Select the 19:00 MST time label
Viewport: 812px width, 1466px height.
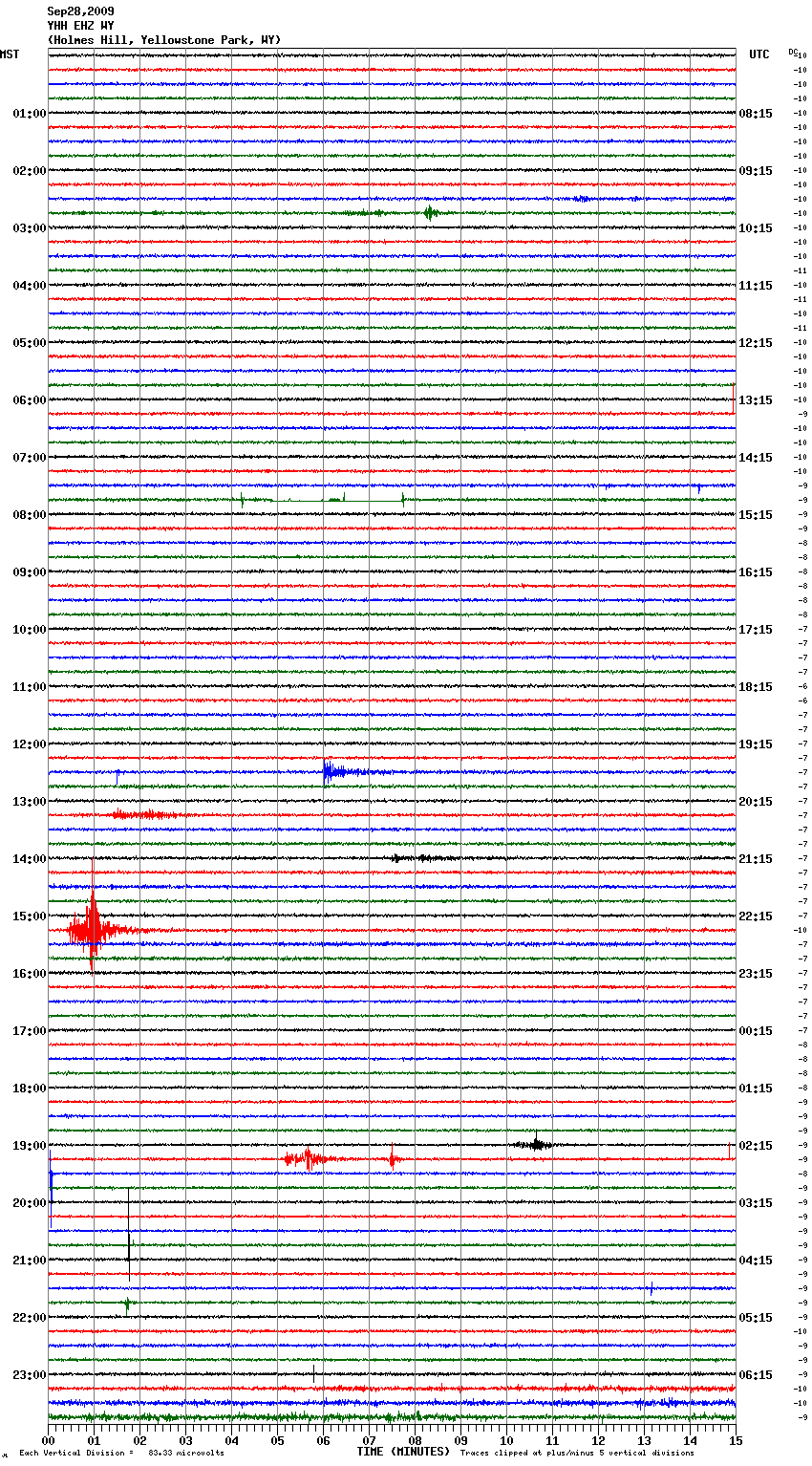pyautogui.click(x=30, y=1146)
